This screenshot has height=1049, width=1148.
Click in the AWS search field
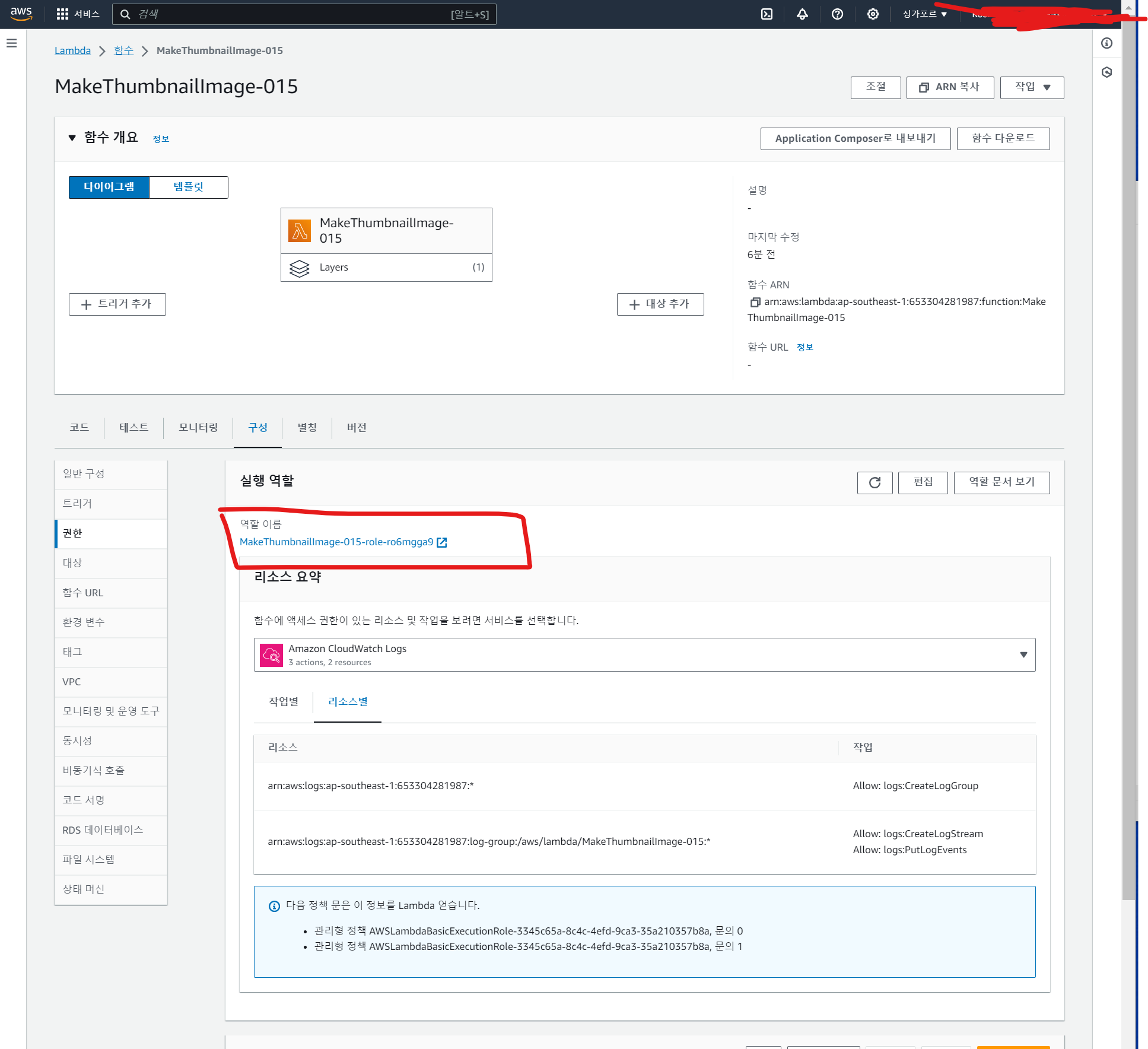tap(291, 14)
